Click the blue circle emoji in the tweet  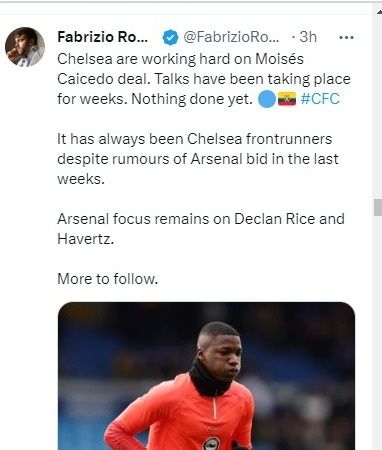click(267, 99)
